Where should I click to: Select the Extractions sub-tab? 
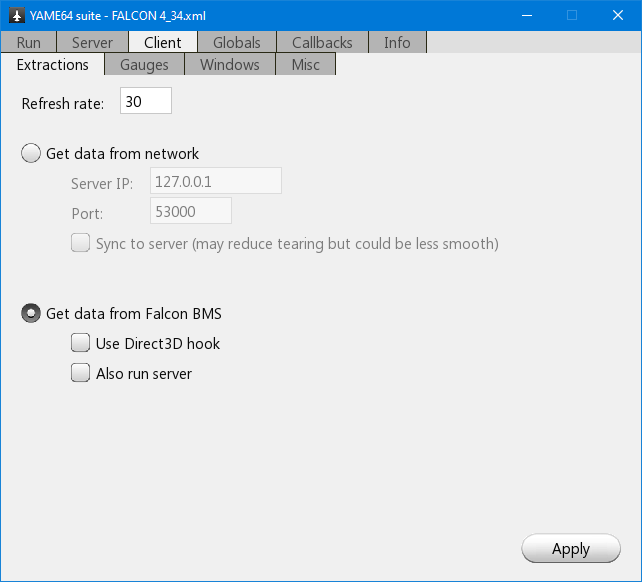(x=52, y=65)
